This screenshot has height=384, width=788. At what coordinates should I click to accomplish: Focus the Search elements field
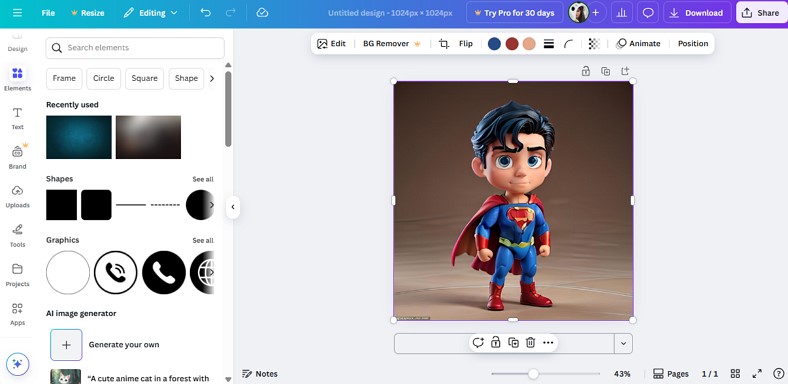click(x=135, y=48)
